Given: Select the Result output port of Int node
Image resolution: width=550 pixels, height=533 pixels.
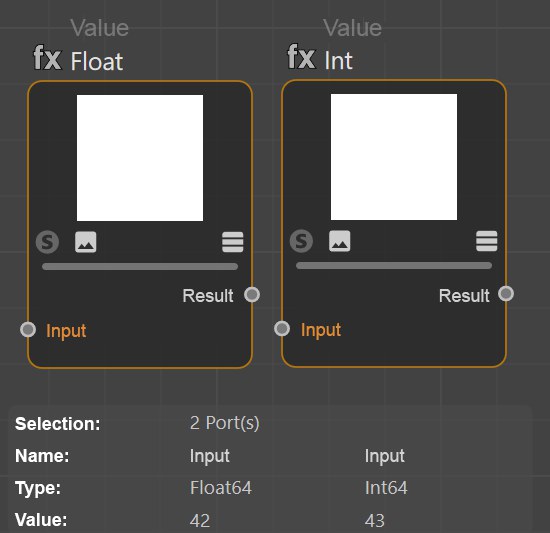Looking at the screenshot, I should 506,294.
